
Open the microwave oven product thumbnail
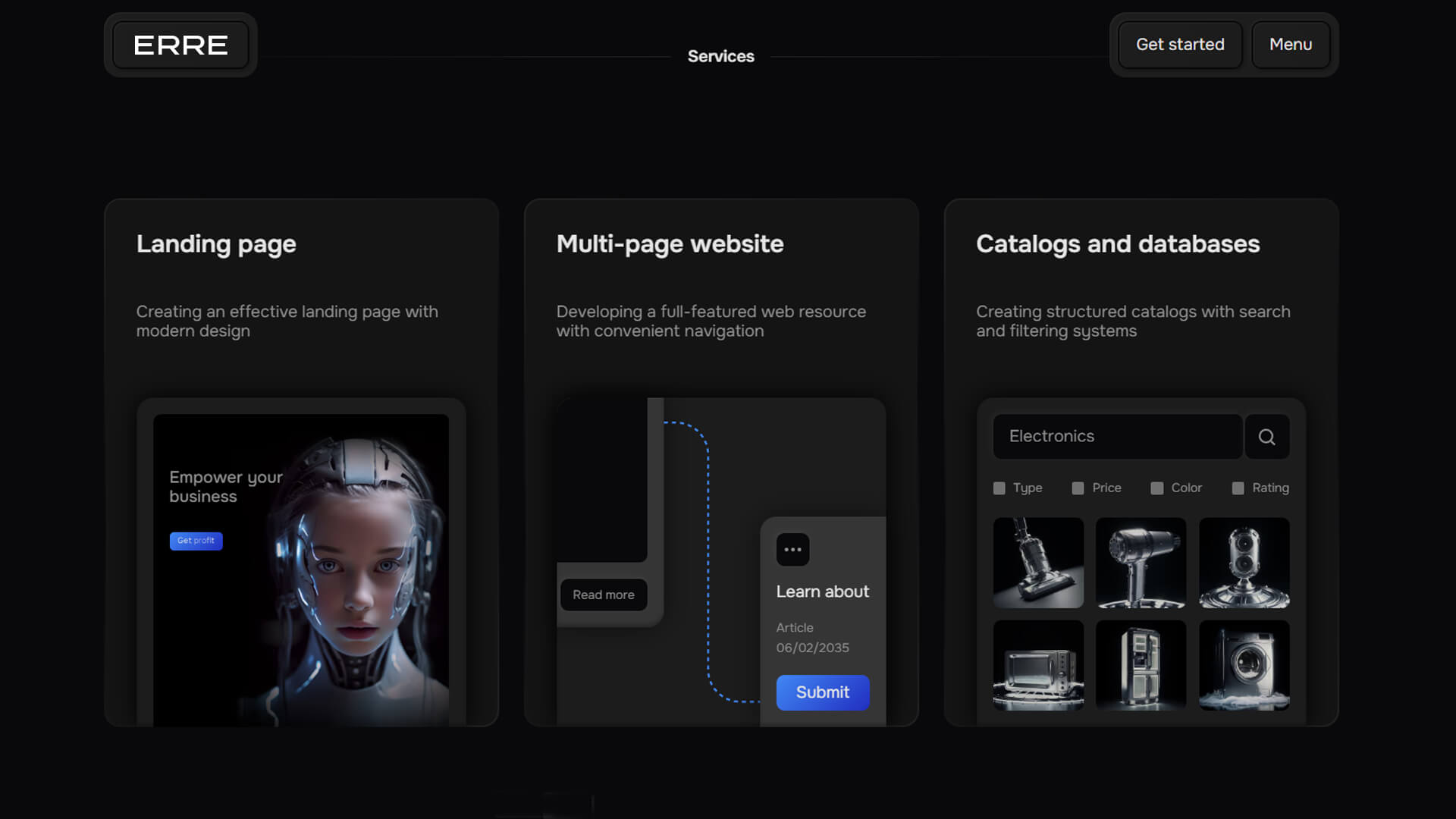click(x=1038, y=665)
